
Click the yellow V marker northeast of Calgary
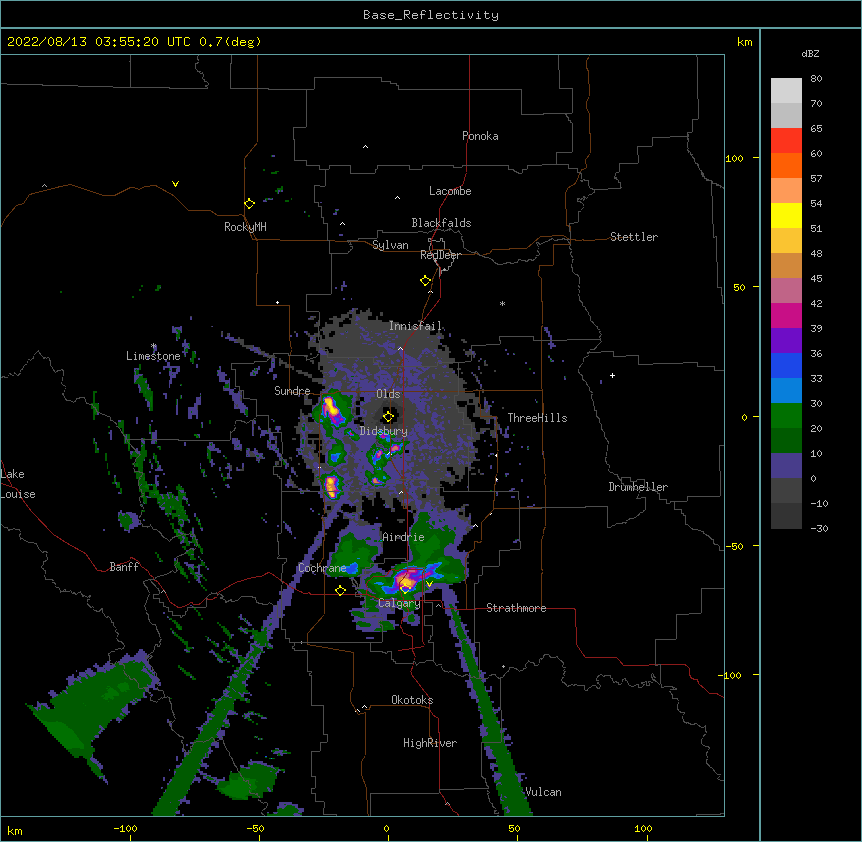pos(429,584)
